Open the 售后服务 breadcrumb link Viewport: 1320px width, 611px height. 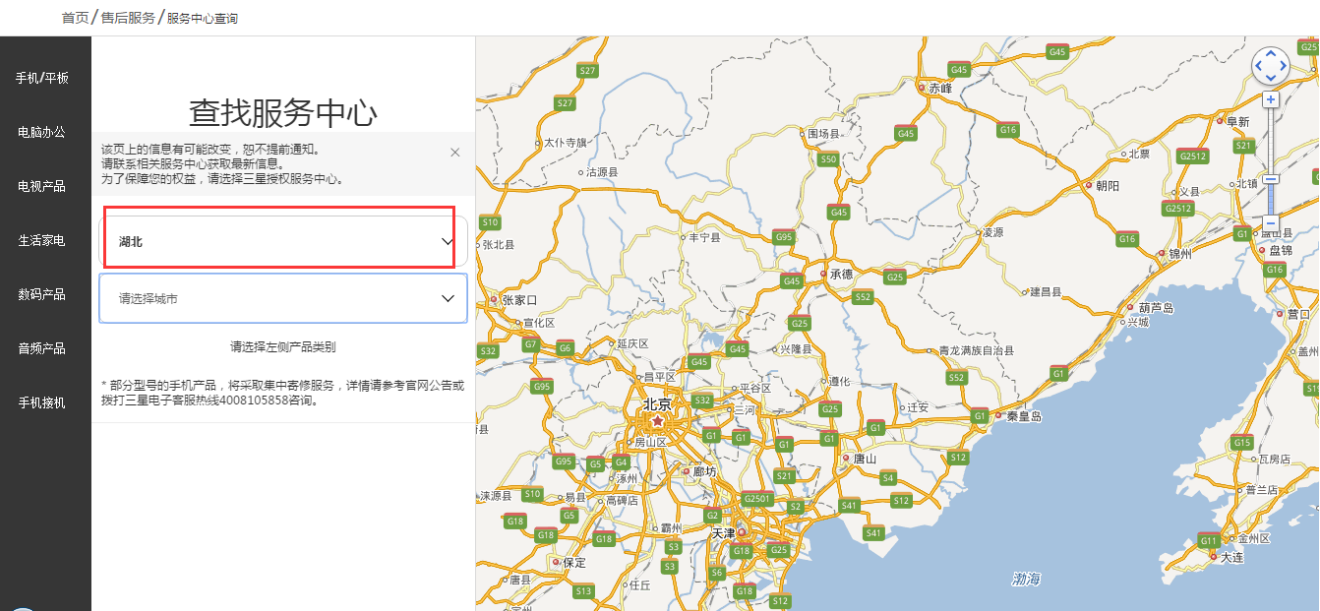click(128, 18)
